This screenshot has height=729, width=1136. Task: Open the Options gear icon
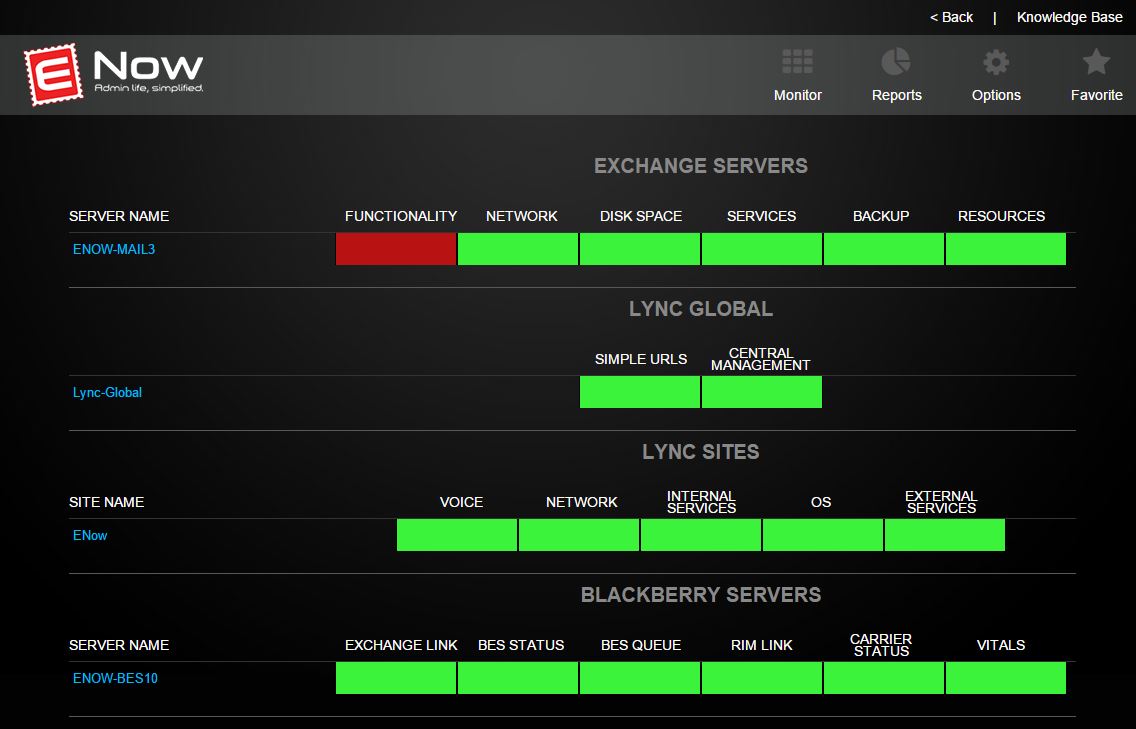click(x=995, y=62)
